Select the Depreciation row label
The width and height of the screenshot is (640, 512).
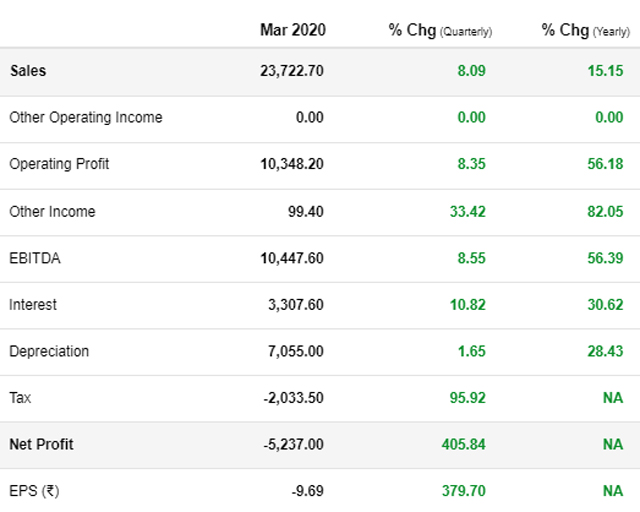click(x=49, y=351)
